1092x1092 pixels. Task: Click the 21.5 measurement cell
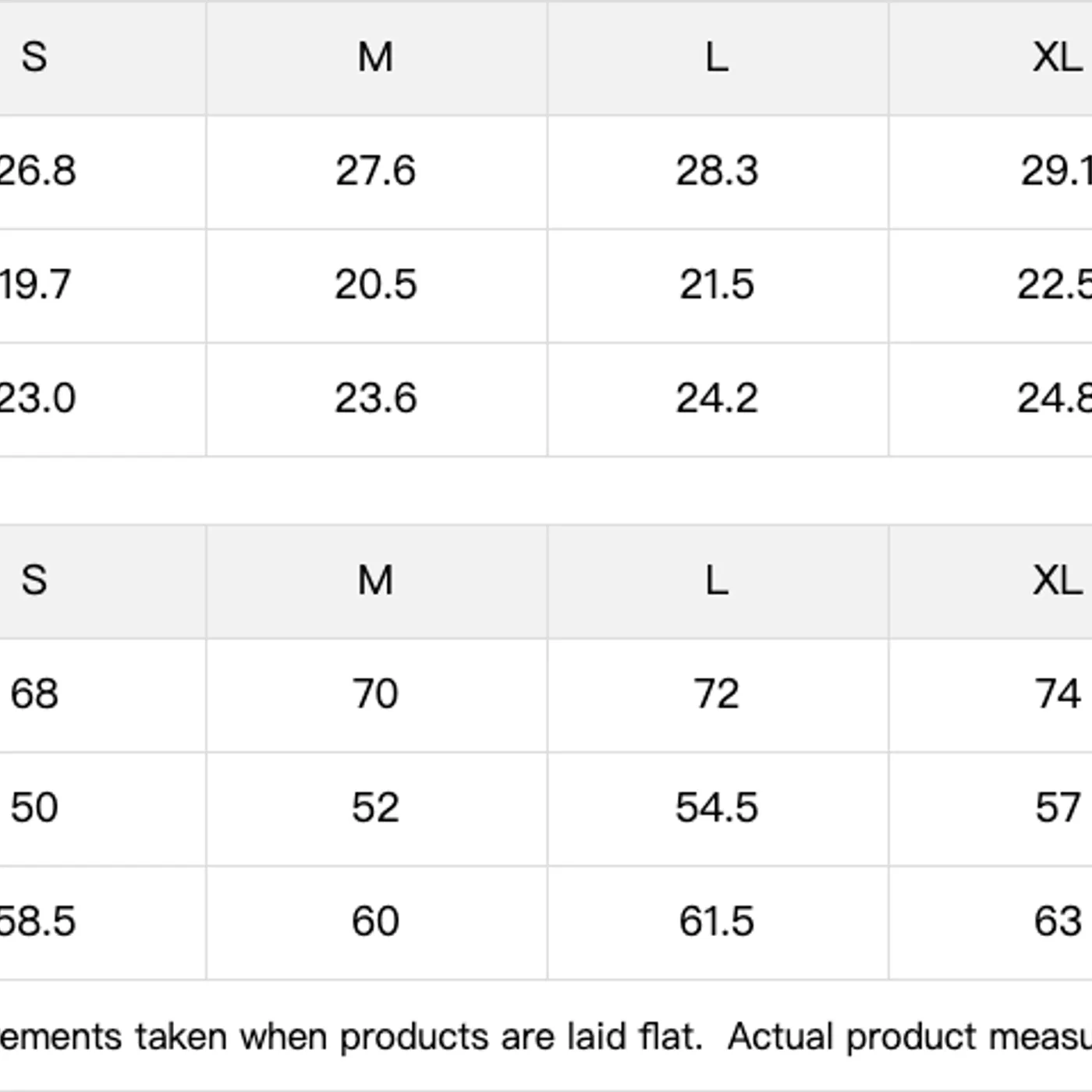click(x=717, y=285)
